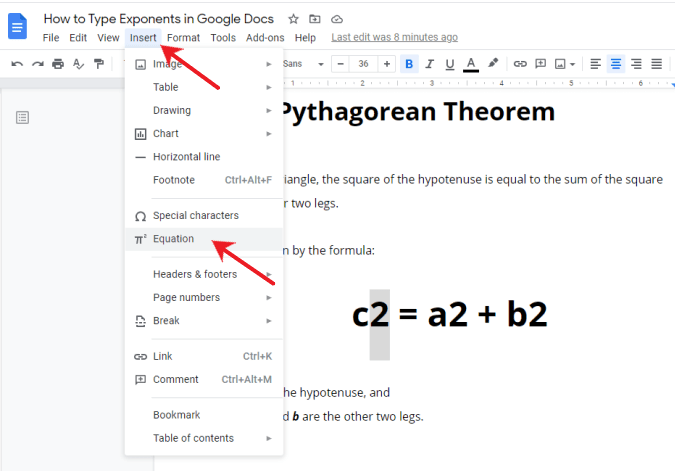Viewport: 675px width, 471px height.
Task: Expand the Break submenu
Action: tap(204, 321)
